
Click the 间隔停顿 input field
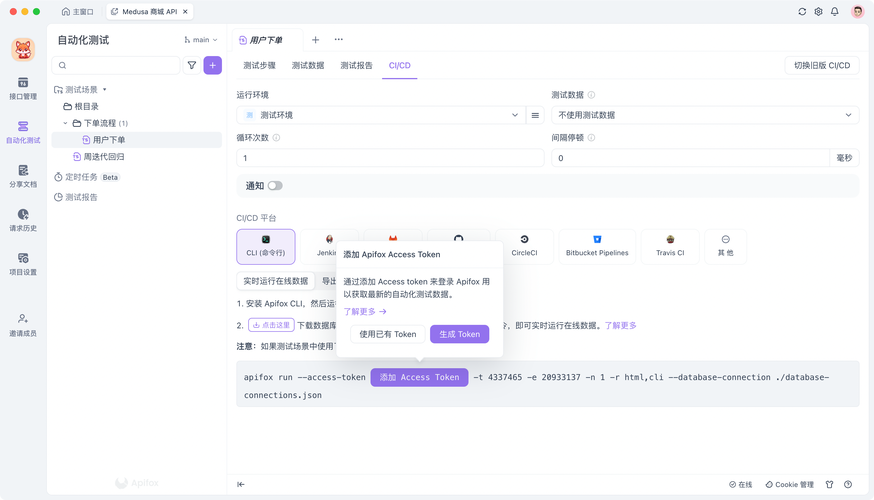coord(690,158)
